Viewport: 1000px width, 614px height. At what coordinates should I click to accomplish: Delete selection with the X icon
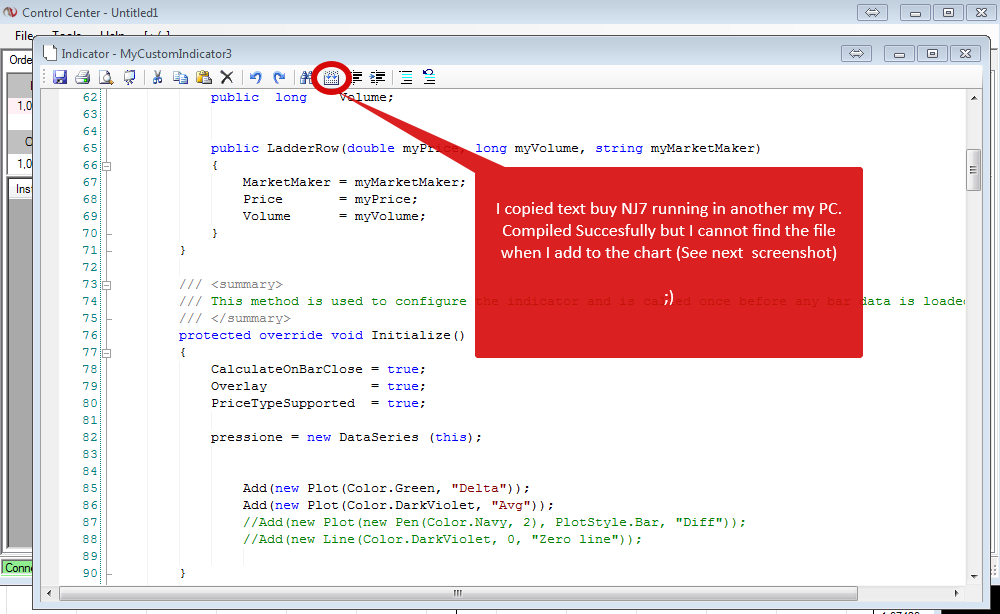(226, 78)
